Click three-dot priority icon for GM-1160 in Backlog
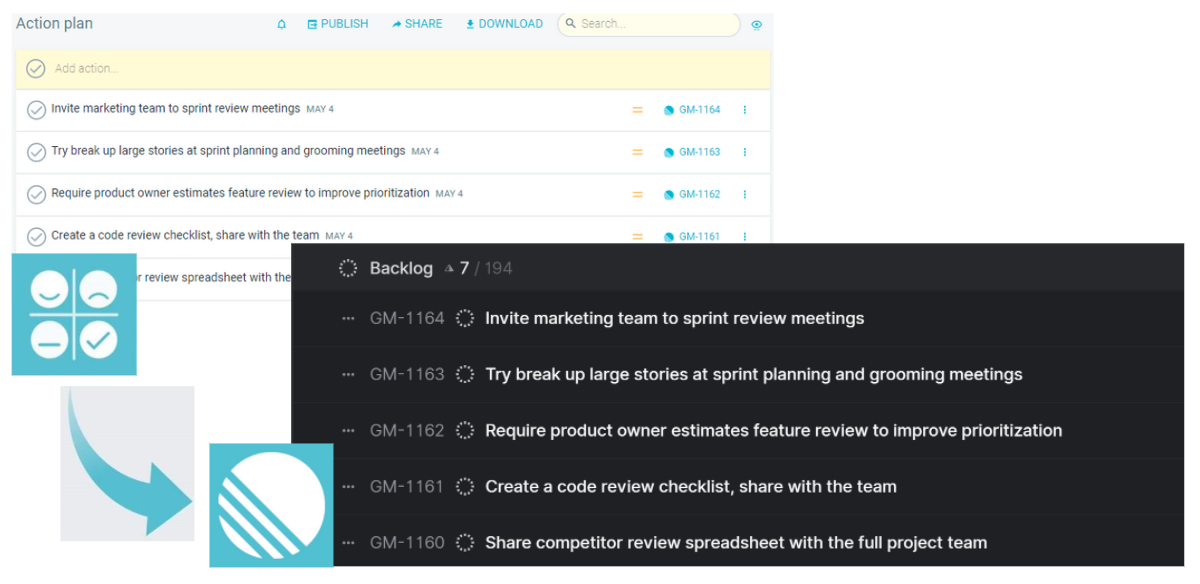The height and width of the screenshot is (584, 1200). point(348,543)
